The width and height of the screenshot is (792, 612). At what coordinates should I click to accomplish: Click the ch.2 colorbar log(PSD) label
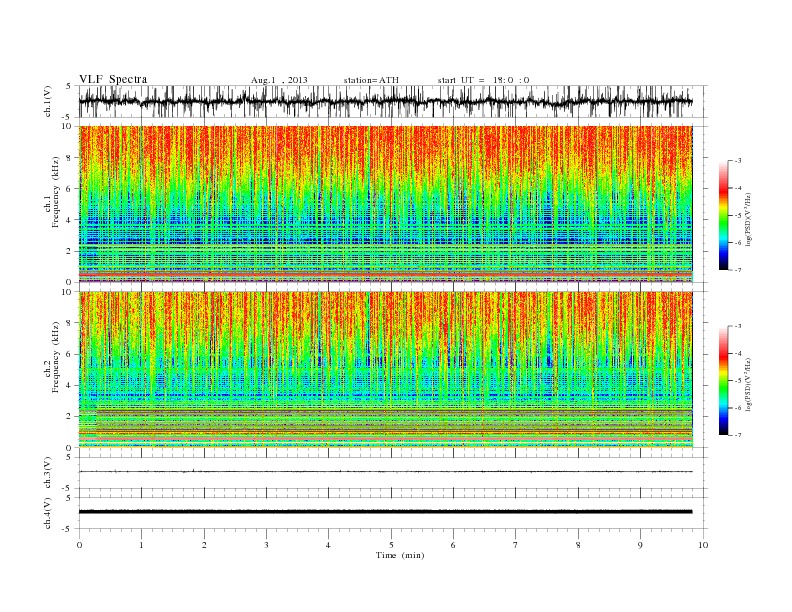(x=749, y=384)
